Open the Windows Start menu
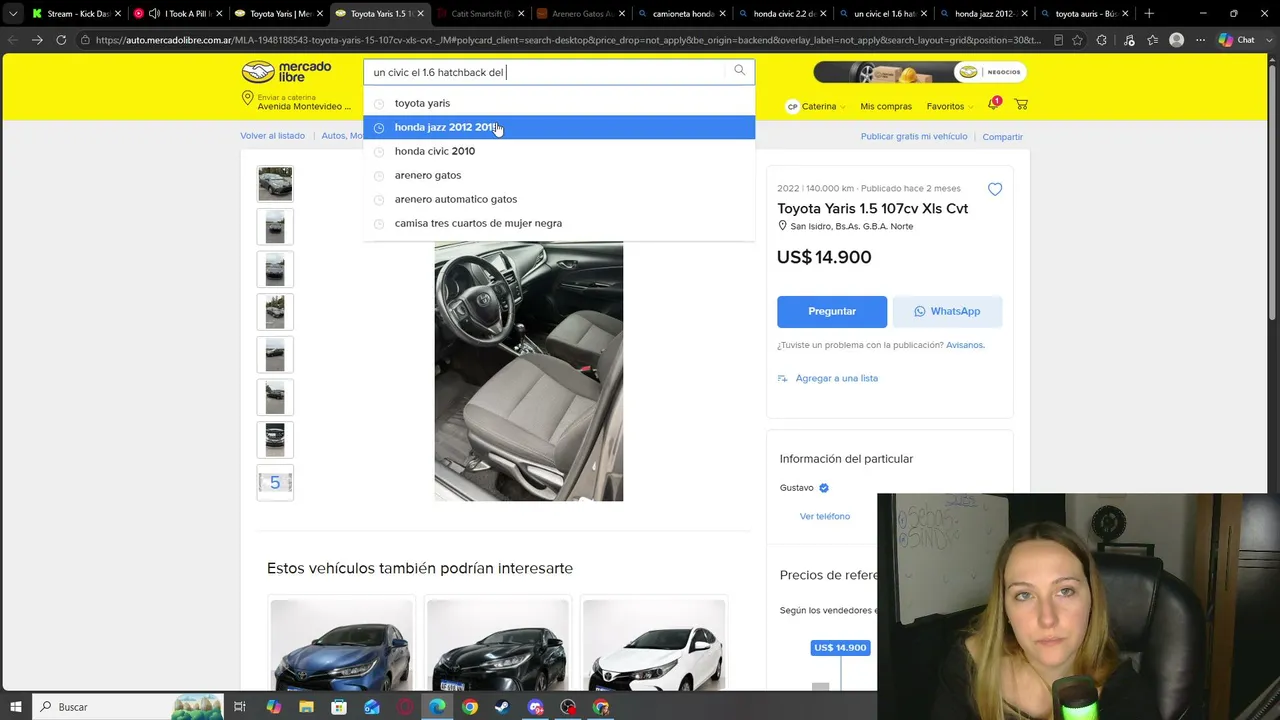 click(15, 707)
